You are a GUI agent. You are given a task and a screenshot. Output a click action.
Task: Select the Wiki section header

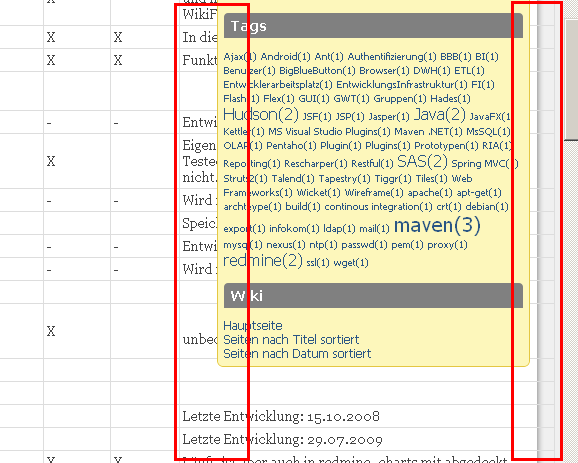[373, 296]
